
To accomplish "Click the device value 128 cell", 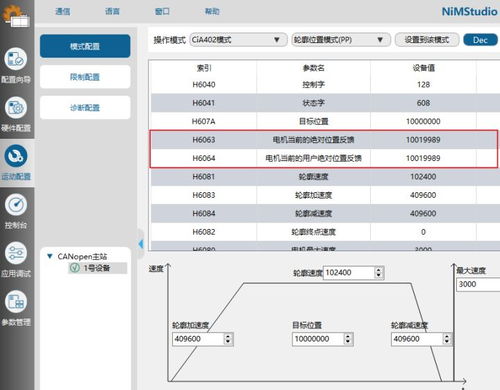I will pyautogui.click(x=423, y=85).
